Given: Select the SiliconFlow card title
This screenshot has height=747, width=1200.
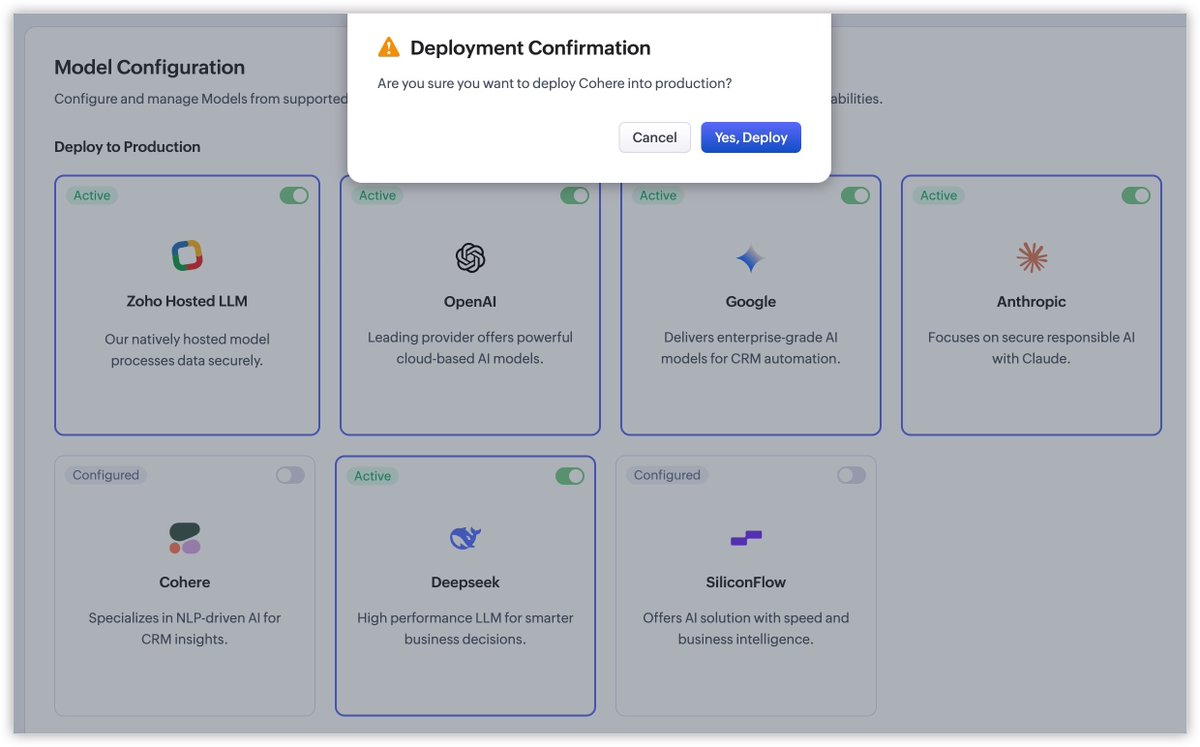Looking at the screenshot, I should click(746, 582).
